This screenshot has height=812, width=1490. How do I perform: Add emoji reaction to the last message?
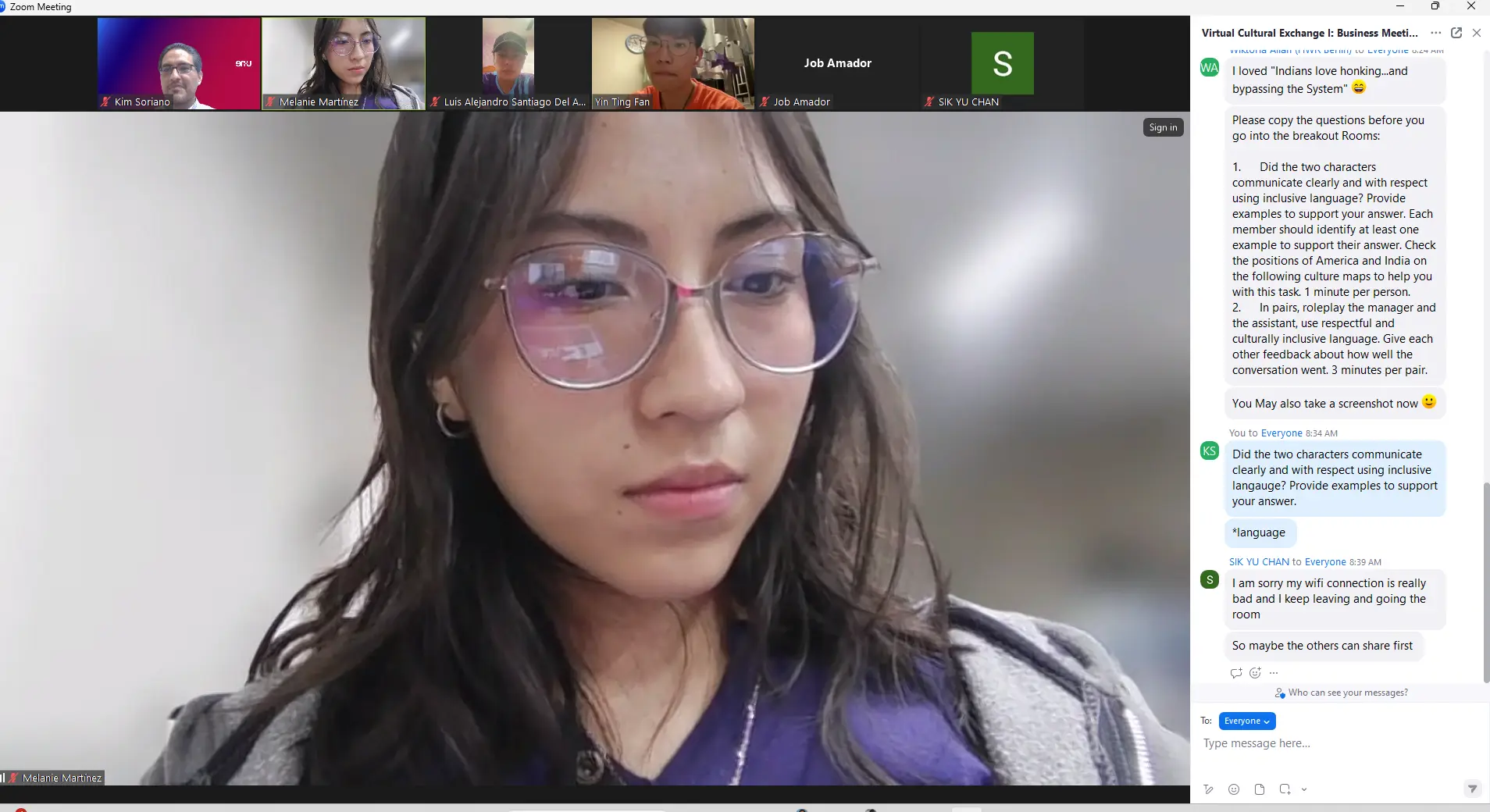(x=1255, y=673)
